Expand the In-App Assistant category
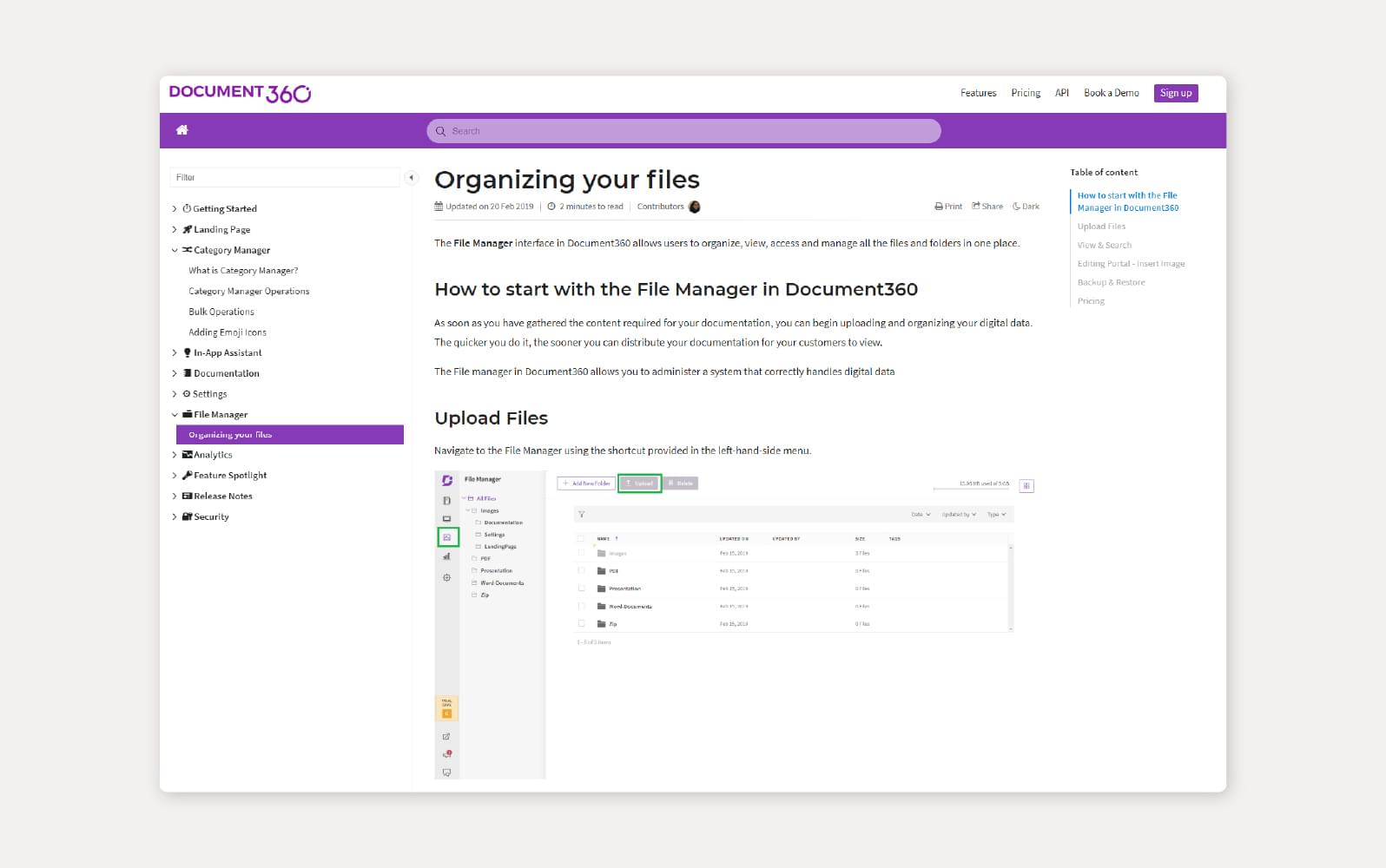Image resolution: width=1386 pixels, height=868 pixels. point(175,353)
